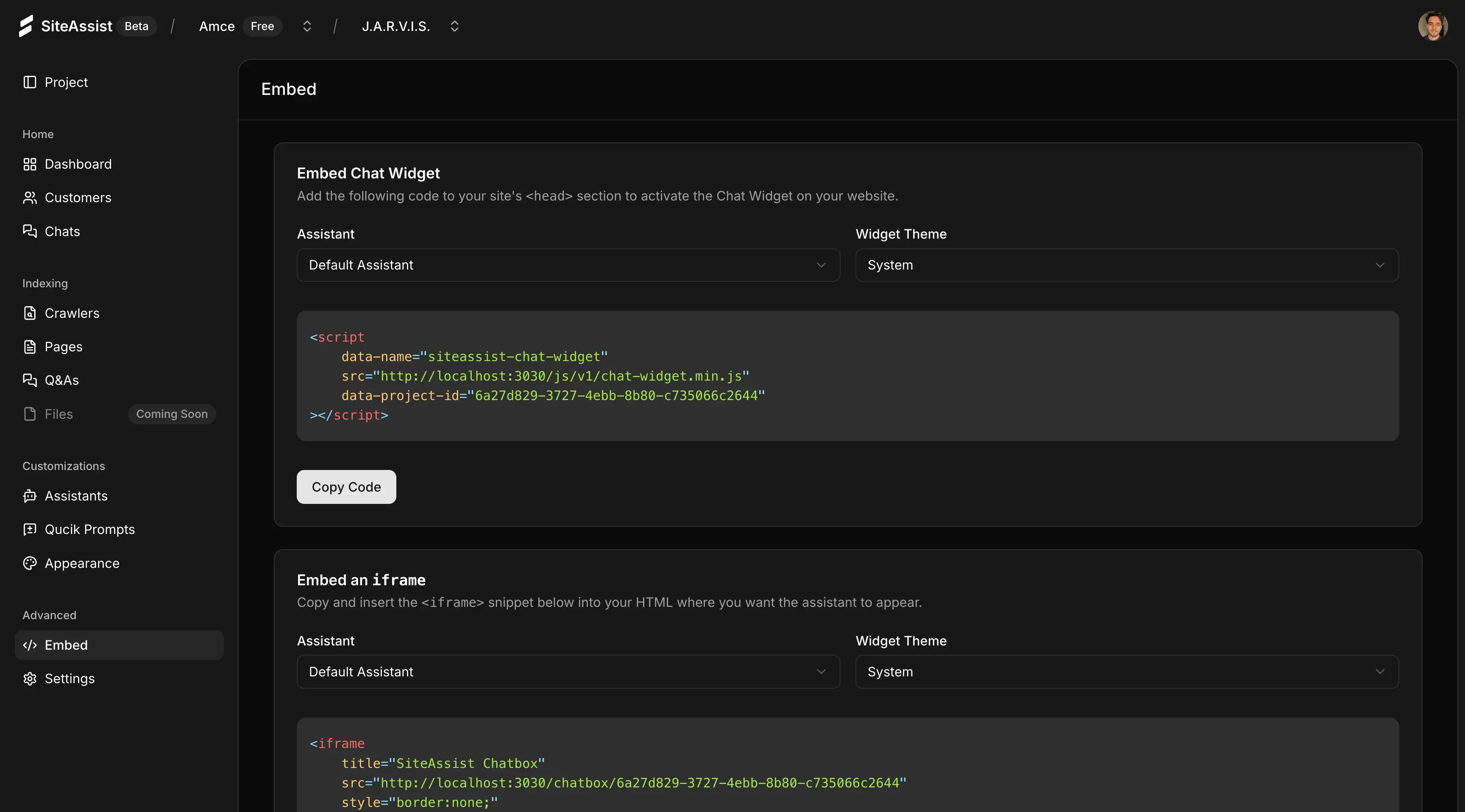Click the Files item in sidebar
Viewport: 1465px width, 812px height.
click(119, 414)
